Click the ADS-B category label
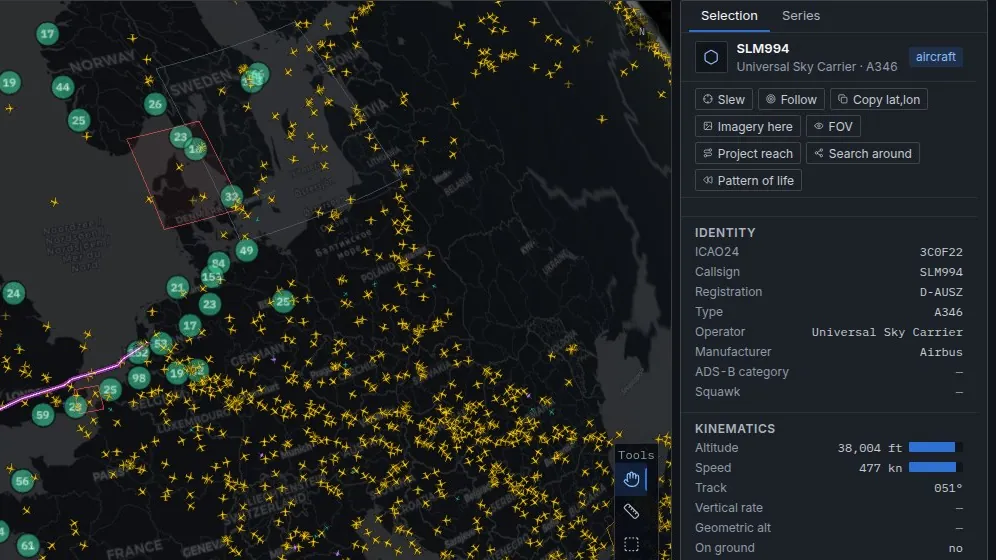The width and height of the screenshot is (996, 560). coord(741,372)
